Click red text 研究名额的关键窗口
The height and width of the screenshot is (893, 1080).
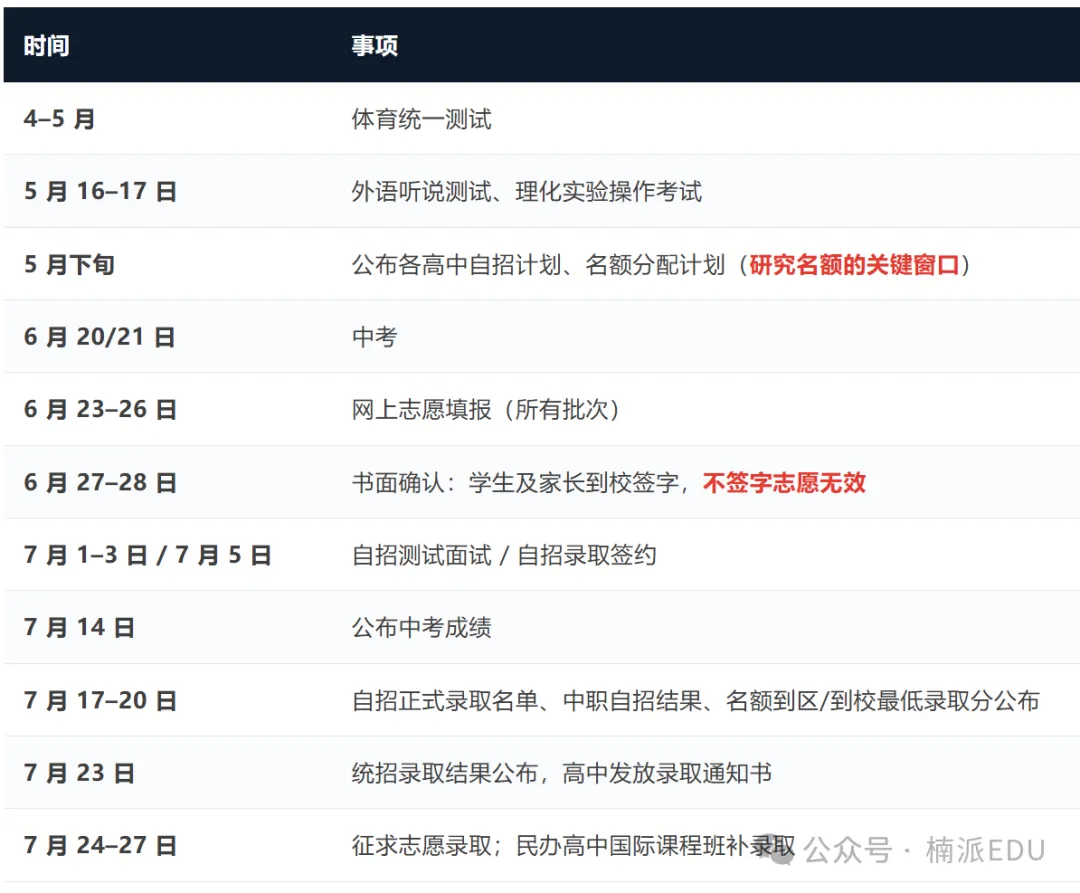click(x=854, y=264)
